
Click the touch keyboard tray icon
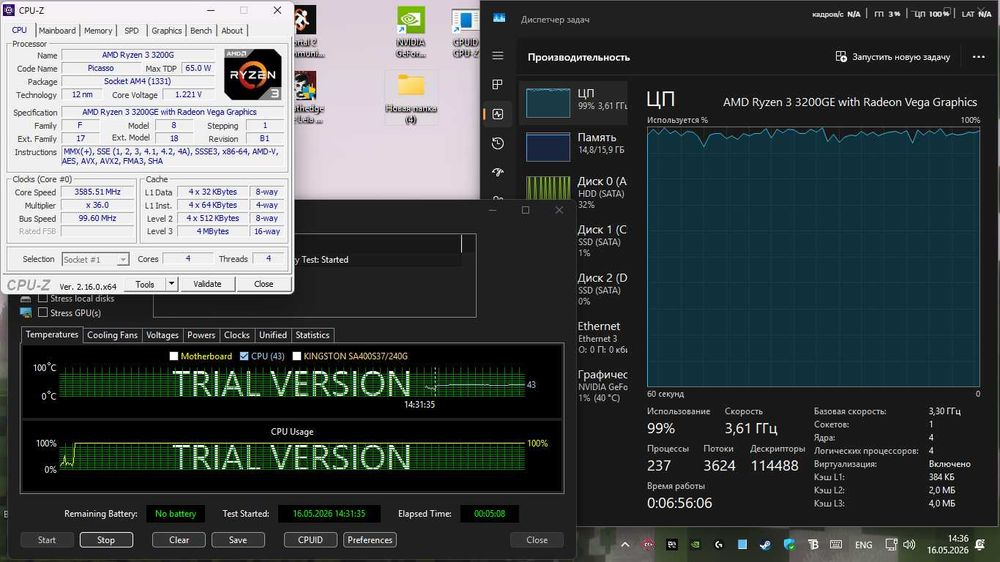[x=836, y=545]
